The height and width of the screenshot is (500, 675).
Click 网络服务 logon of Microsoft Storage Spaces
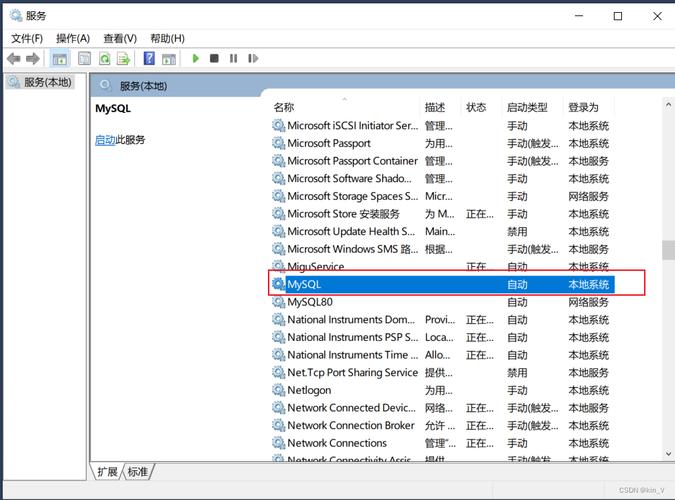(588, 196)
